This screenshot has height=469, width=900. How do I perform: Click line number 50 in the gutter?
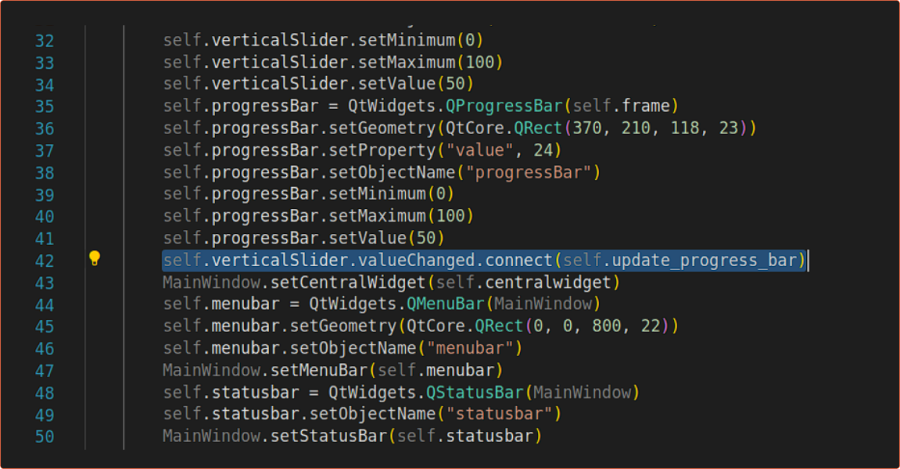(44, 436)
